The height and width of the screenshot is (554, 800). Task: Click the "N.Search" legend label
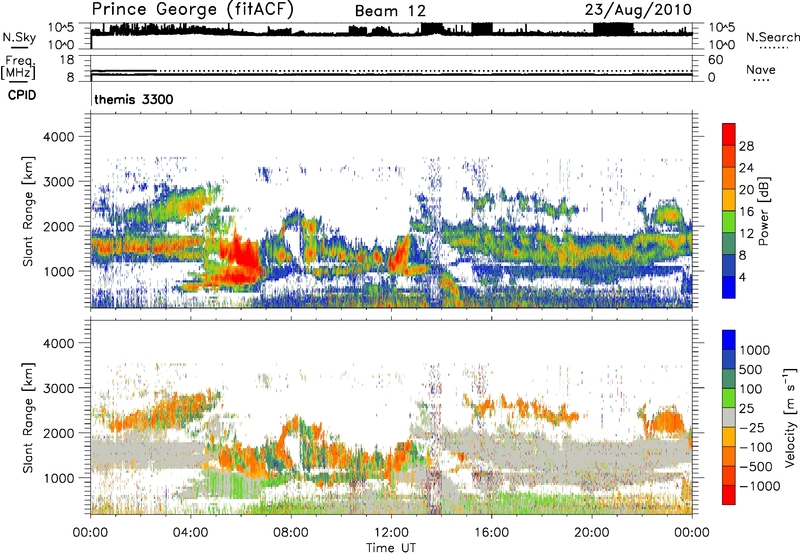[772, 37]
